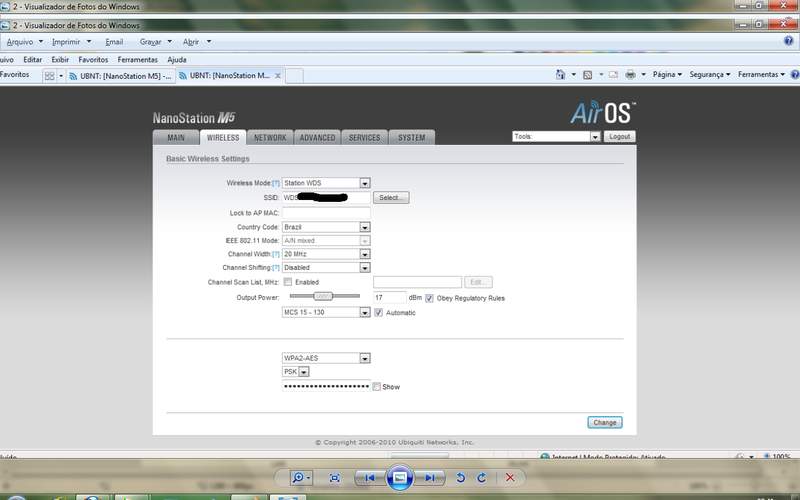
Task: Open the Segurança command dropdown
Action: coord(710,74)
